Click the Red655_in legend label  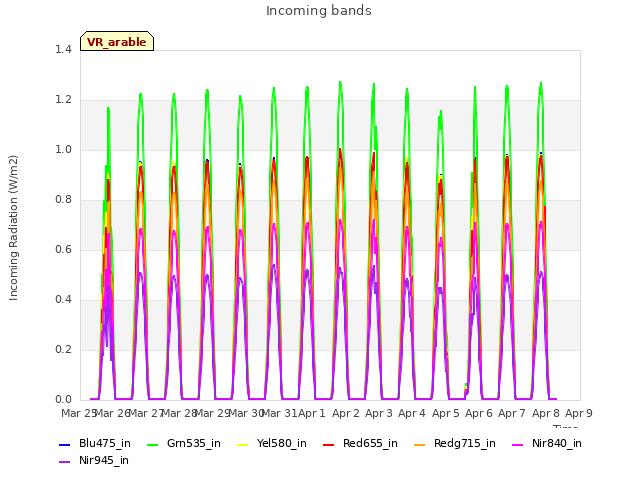click(x=370, y=443)
